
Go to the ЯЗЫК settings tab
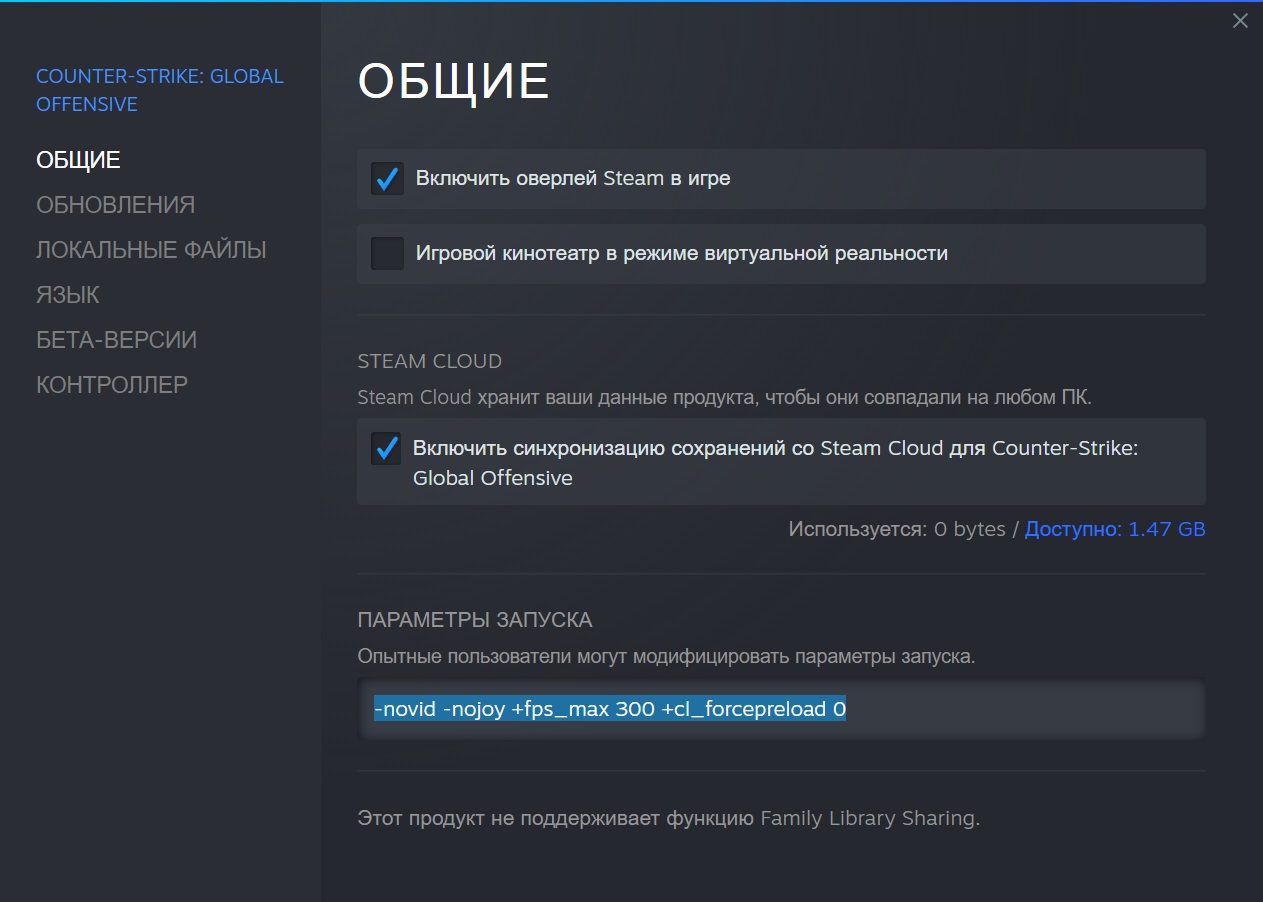pyautogui.click(x=68, y=295)
